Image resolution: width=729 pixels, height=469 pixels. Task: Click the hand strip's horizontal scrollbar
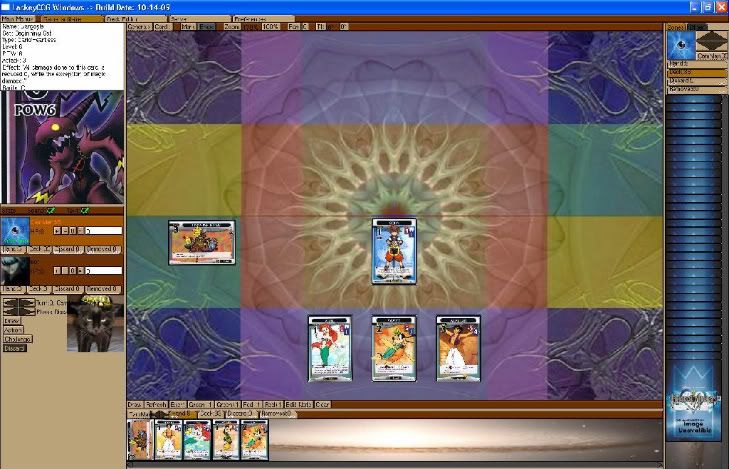(394, 464)
